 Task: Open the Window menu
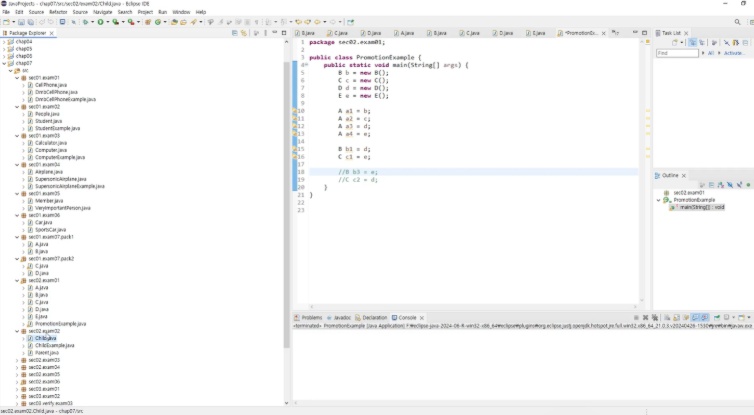click(x=181, y=12)
